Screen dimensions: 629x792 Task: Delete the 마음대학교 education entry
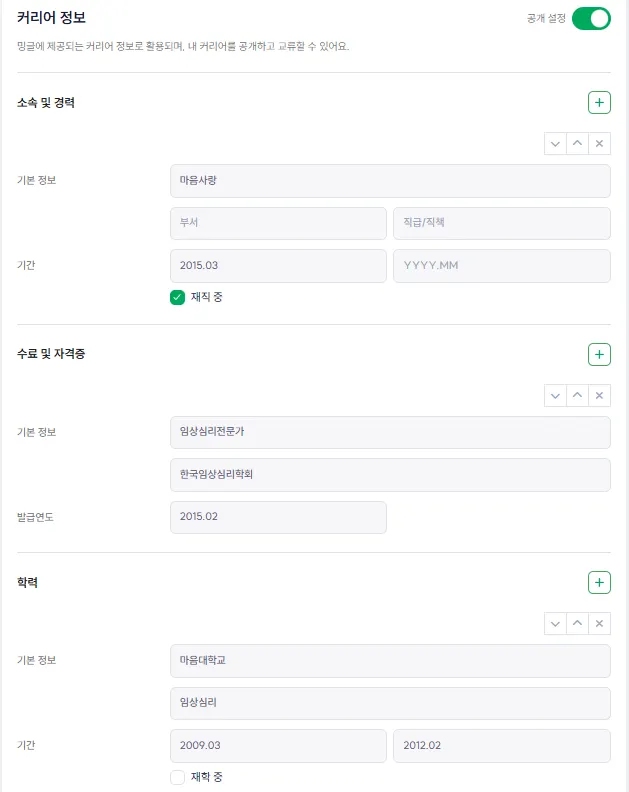point(600,624)
